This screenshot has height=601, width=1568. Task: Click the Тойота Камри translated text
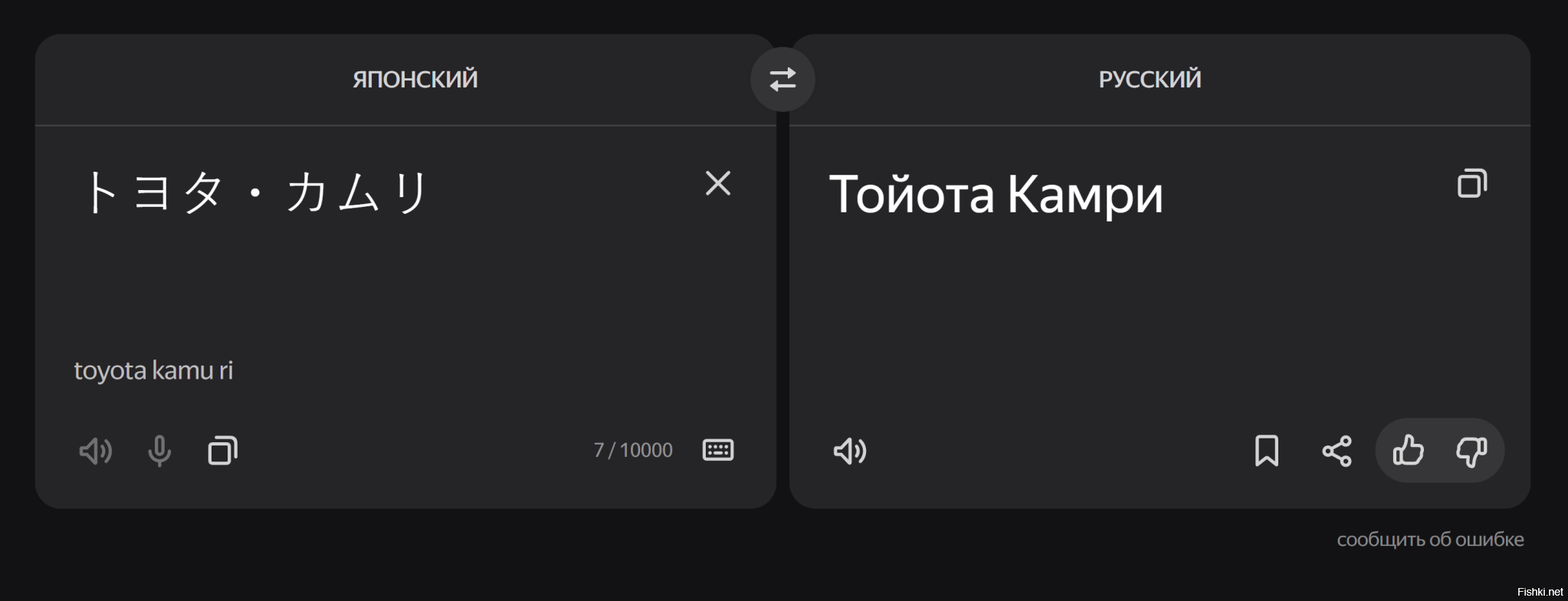996,194
